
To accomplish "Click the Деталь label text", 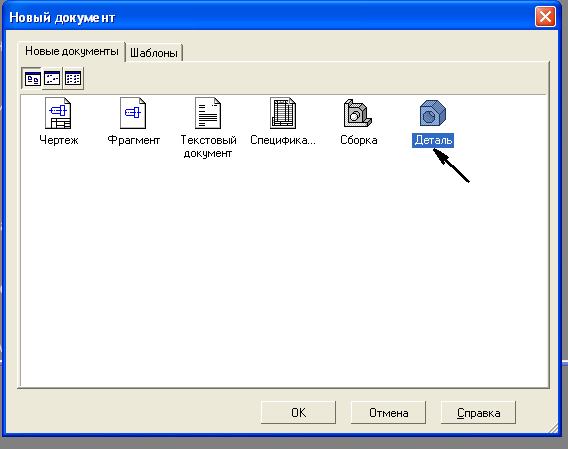I will pos(433,140).
